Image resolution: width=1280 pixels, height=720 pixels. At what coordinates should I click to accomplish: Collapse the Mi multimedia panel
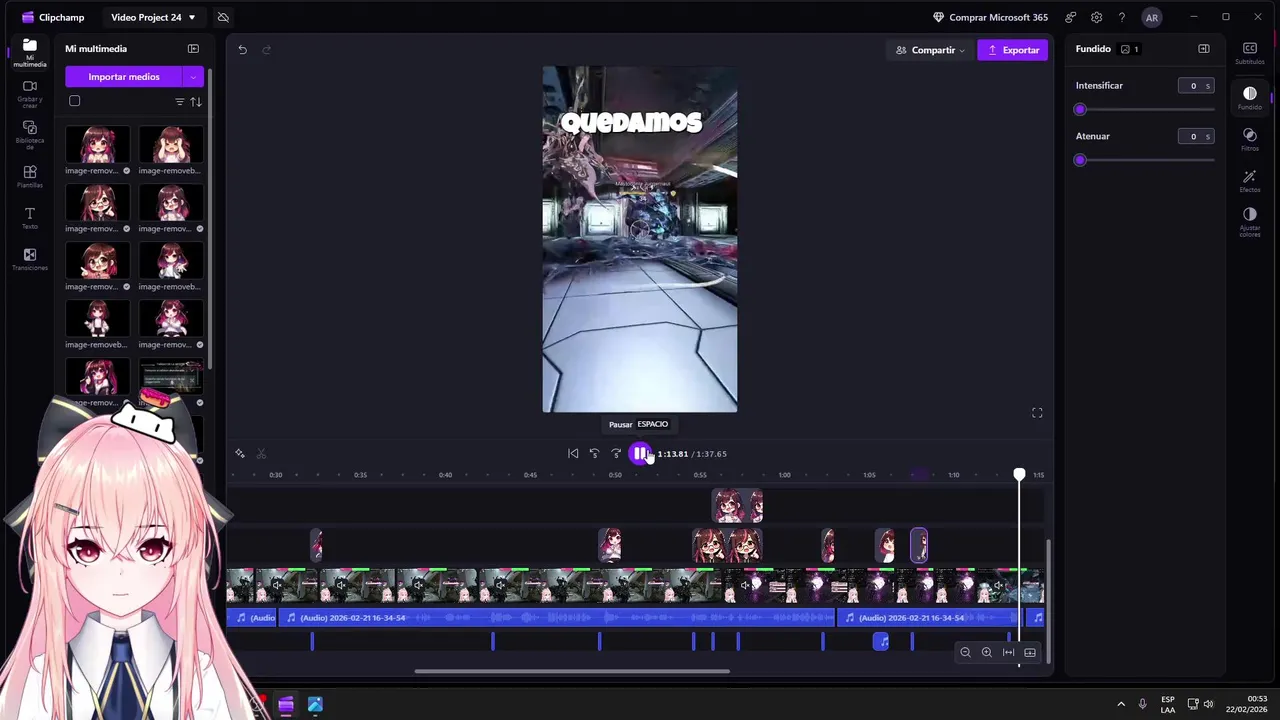tap(193, 48)
